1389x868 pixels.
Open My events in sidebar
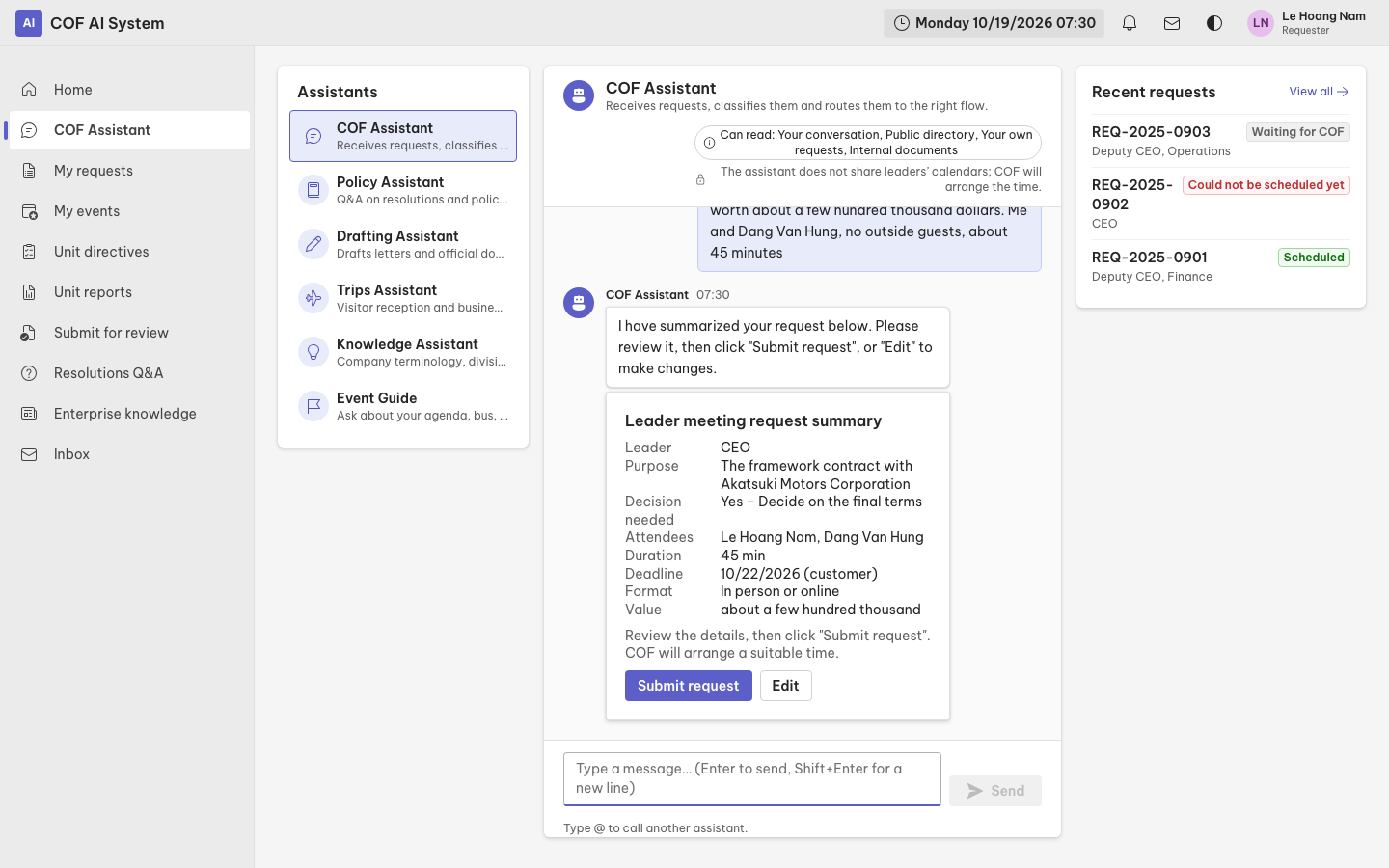[x=129, y=211]
